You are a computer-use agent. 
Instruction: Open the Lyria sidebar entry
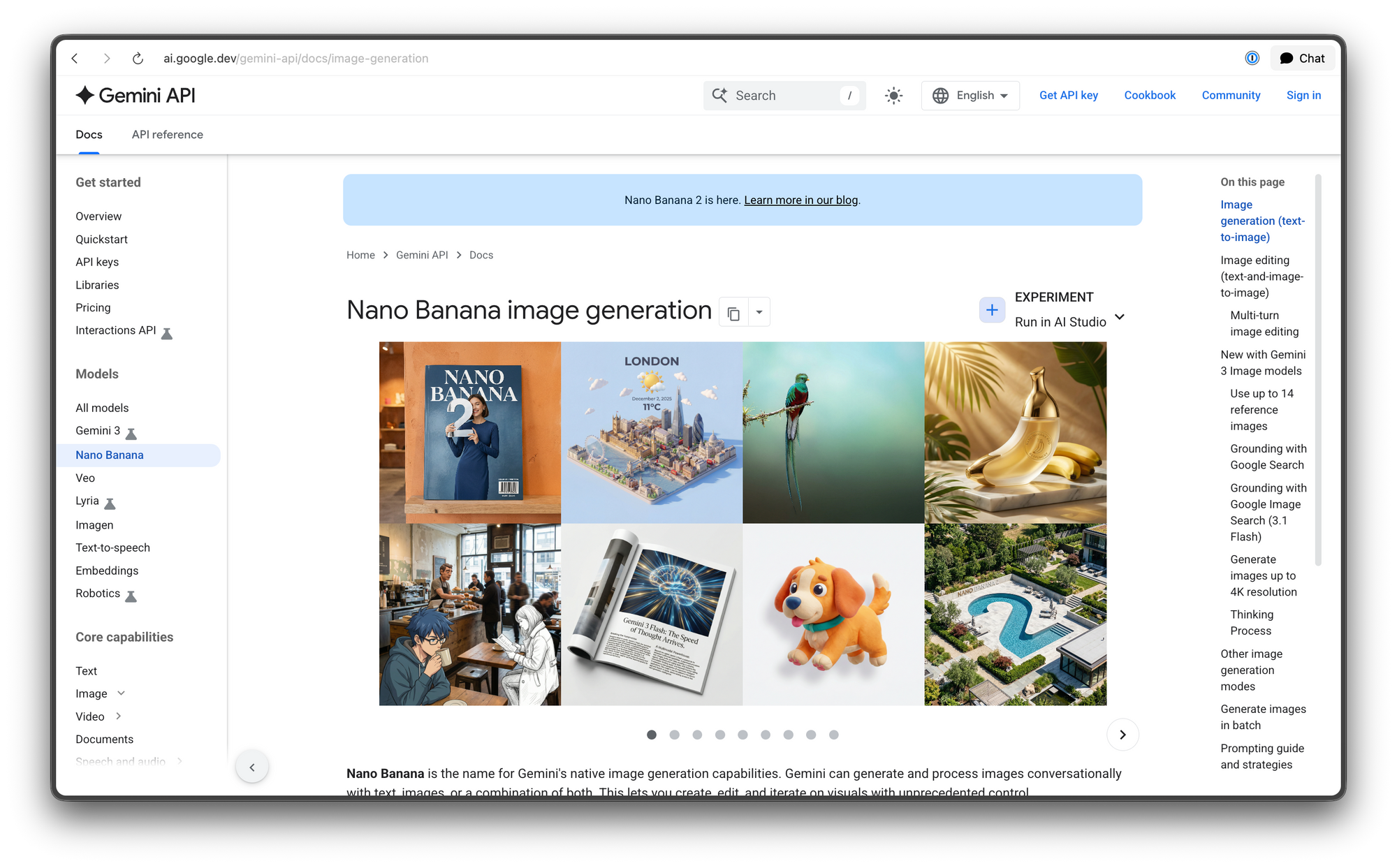[87, 501]
